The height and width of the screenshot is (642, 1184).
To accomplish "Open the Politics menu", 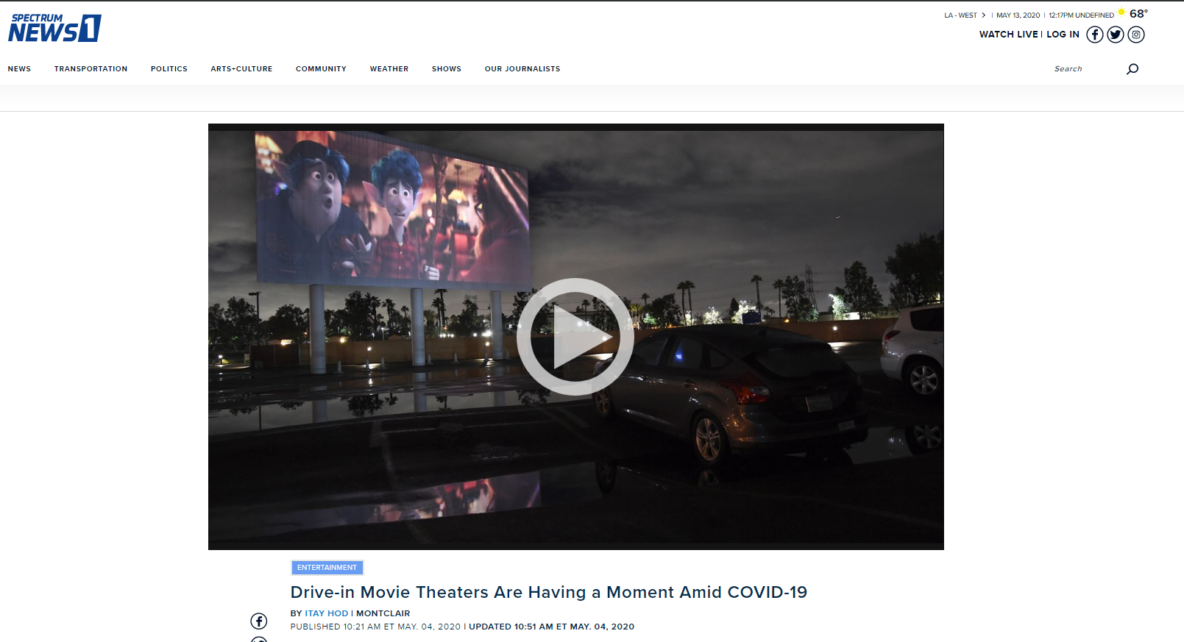I will [168, 69].
